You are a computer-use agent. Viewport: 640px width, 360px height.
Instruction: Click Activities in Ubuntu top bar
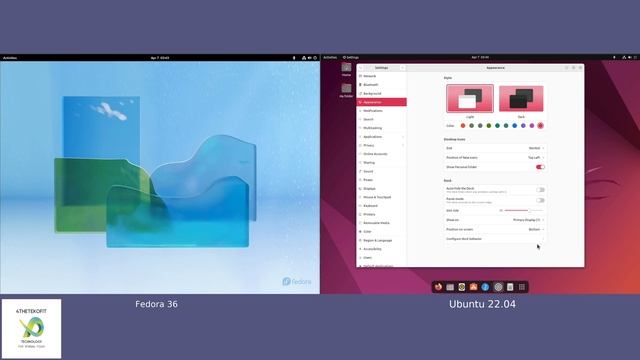pos(330,58)
